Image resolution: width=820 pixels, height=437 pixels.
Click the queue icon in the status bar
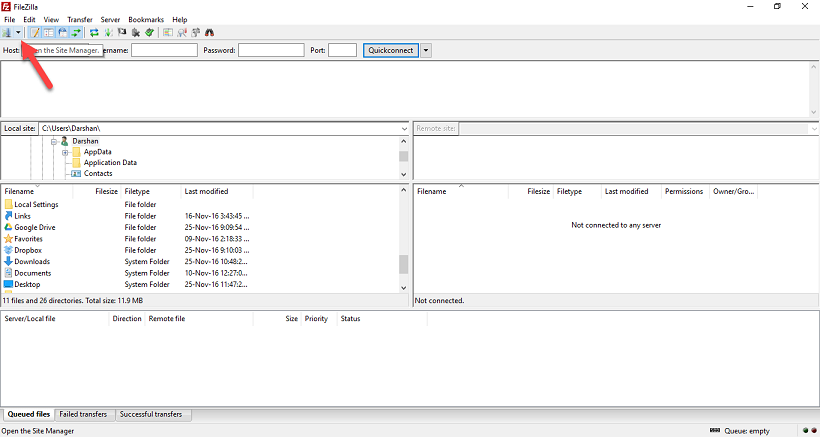pyautogui.click(x=715, y=431)
